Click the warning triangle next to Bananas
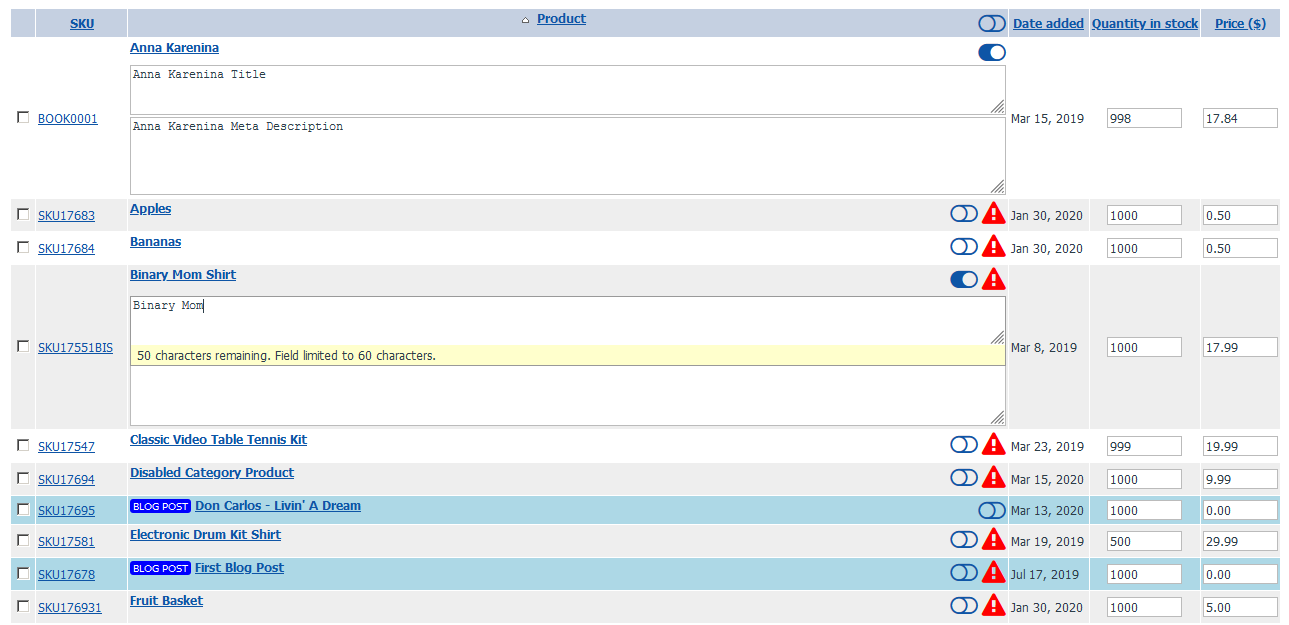Screen dimensions: 1289x625 (993, 246)
